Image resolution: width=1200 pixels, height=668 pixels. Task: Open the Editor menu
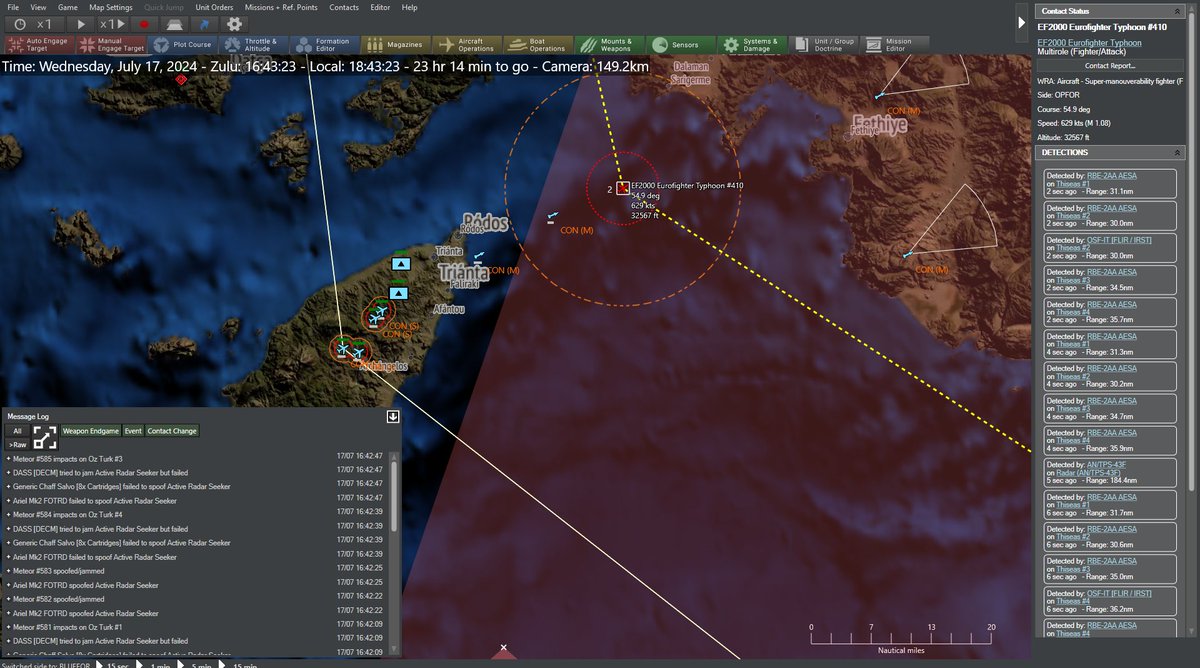click(380, 7)
